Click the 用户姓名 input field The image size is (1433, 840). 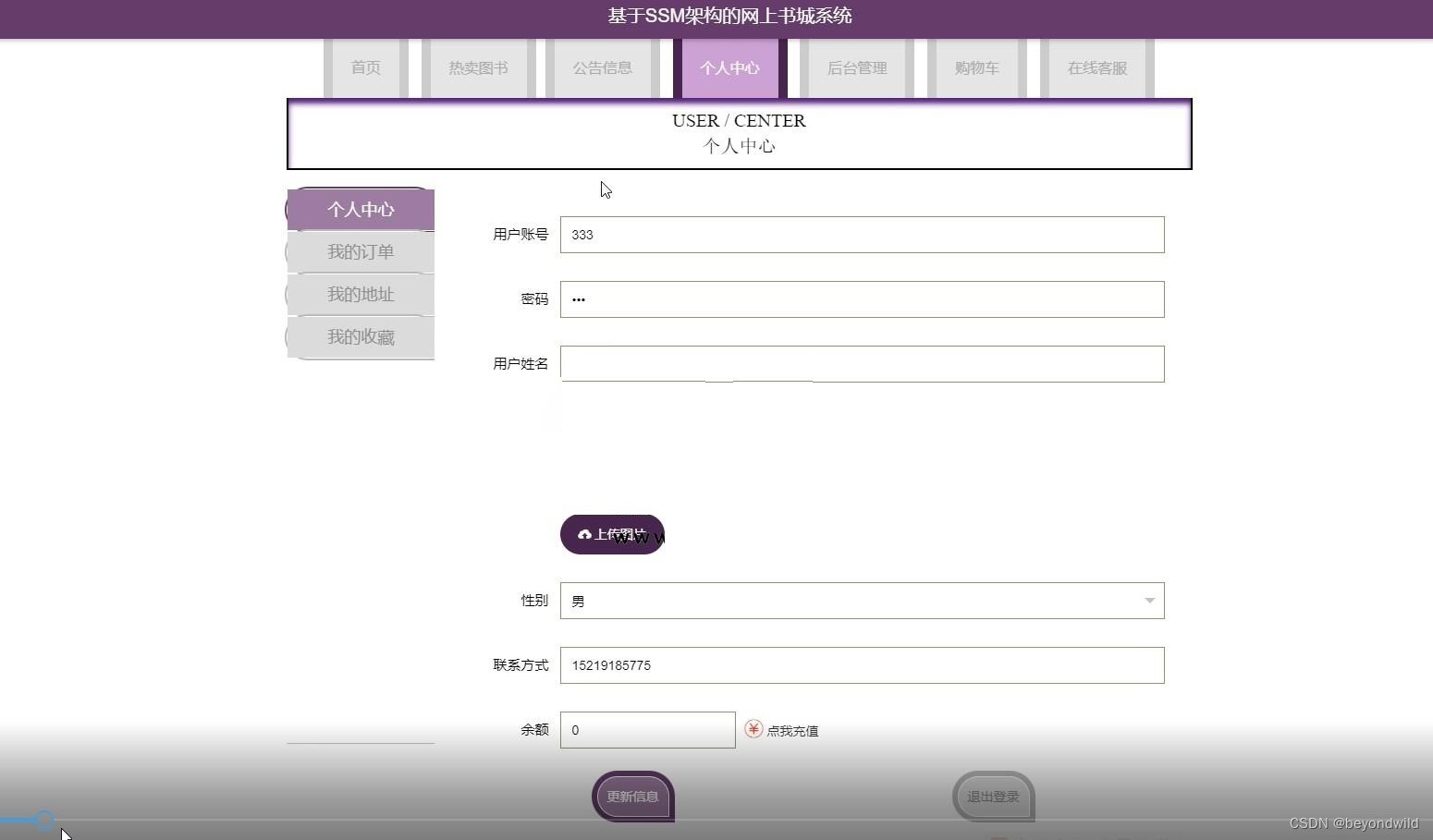tap(861, 363)
